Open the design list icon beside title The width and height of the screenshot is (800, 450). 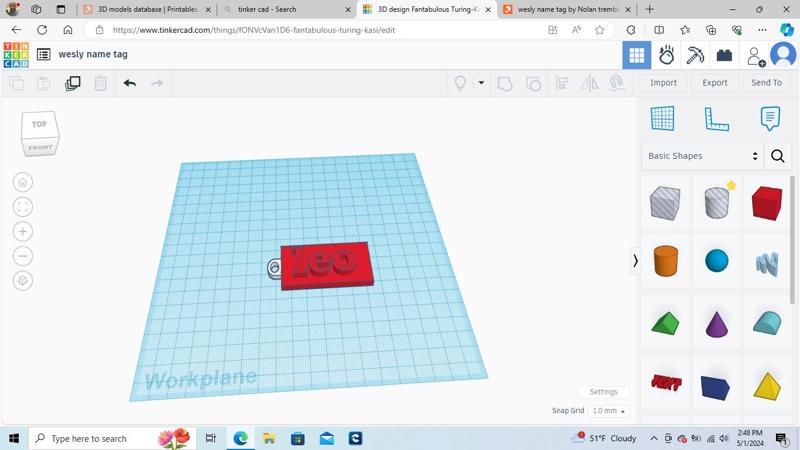coord(44,54)
